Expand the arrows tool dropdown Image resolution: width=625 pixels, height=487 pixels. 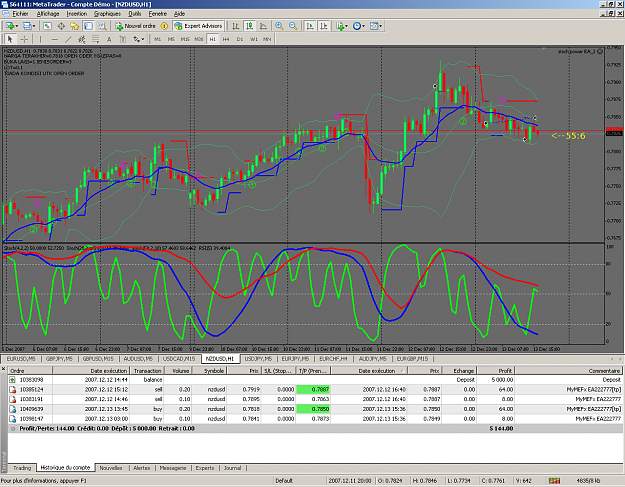pyautogui.click(x=143, y=39)
